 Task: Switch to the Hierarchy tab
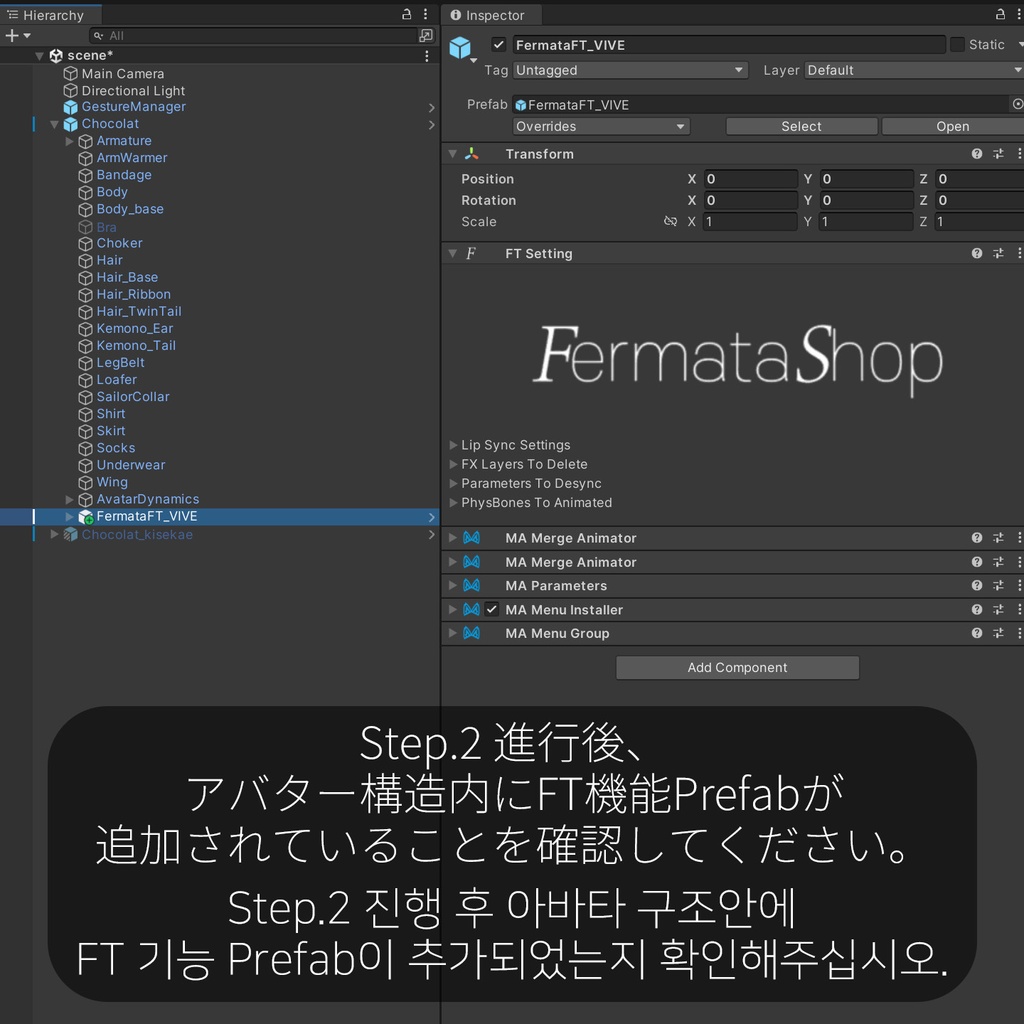tap(49, 14)
